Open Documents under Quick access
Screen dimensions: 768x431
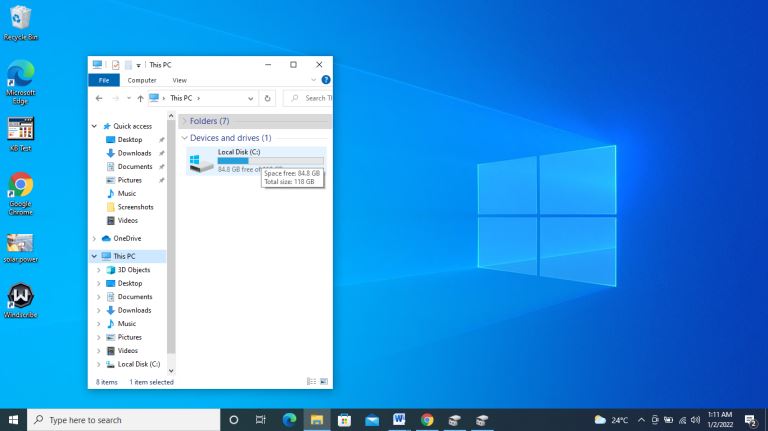click(x=134, y=167)
